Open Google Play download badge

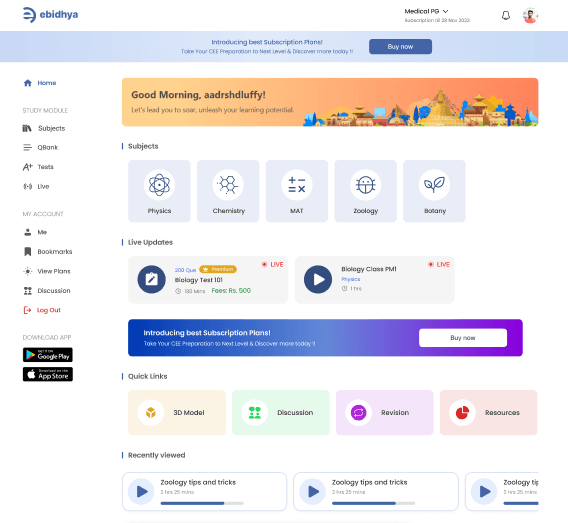click(48, 355)
